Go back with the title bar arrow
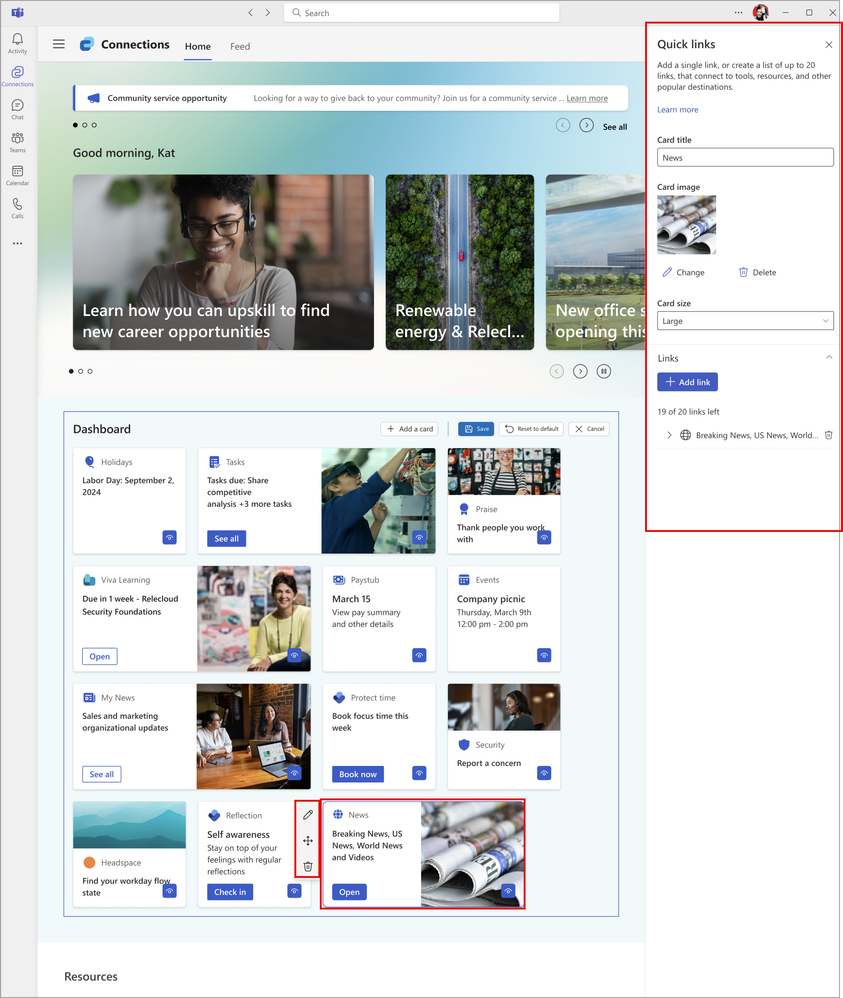Viewport: 843px width, 998px height. click(x=251, y=13)
